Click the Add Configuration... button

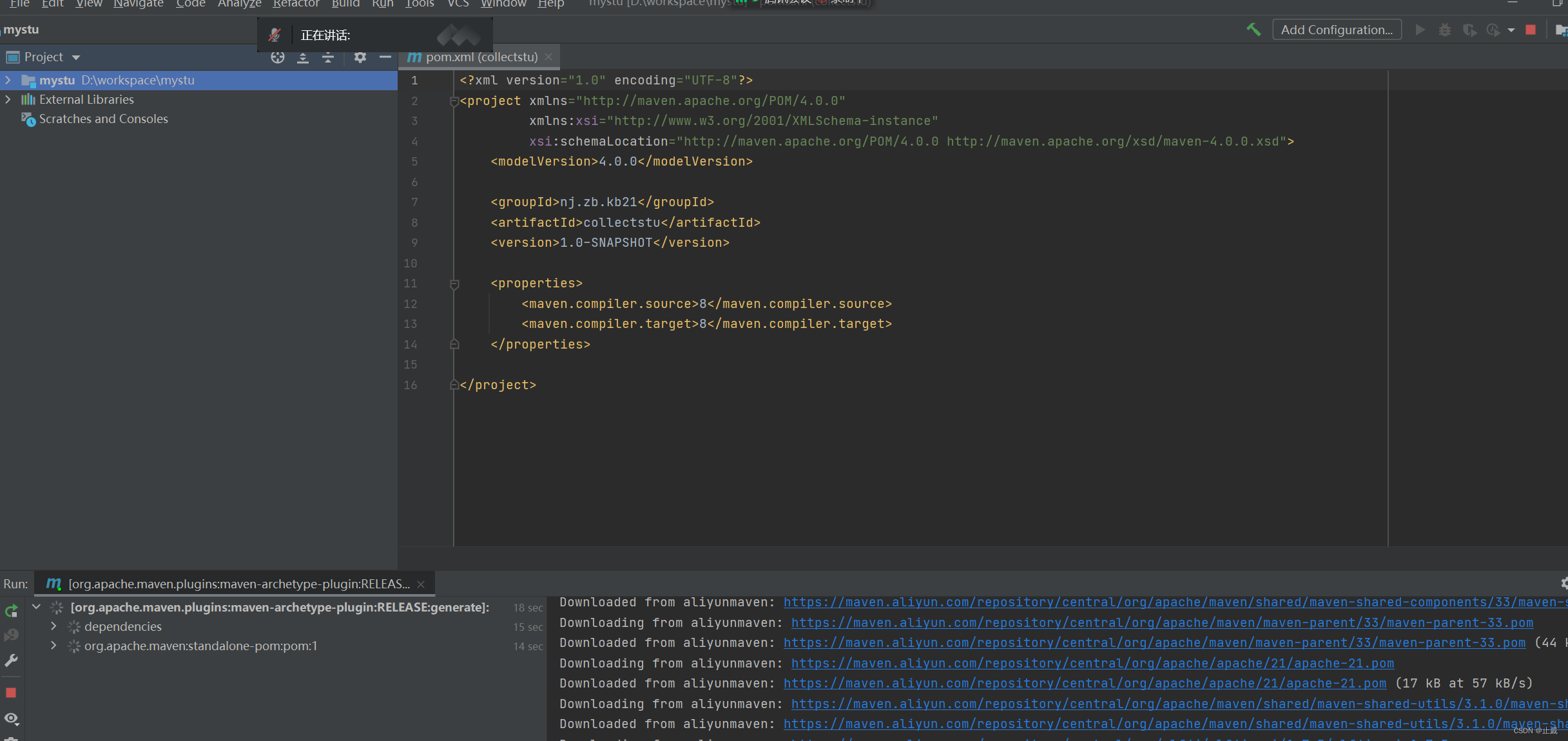[x=1336, y=30]
